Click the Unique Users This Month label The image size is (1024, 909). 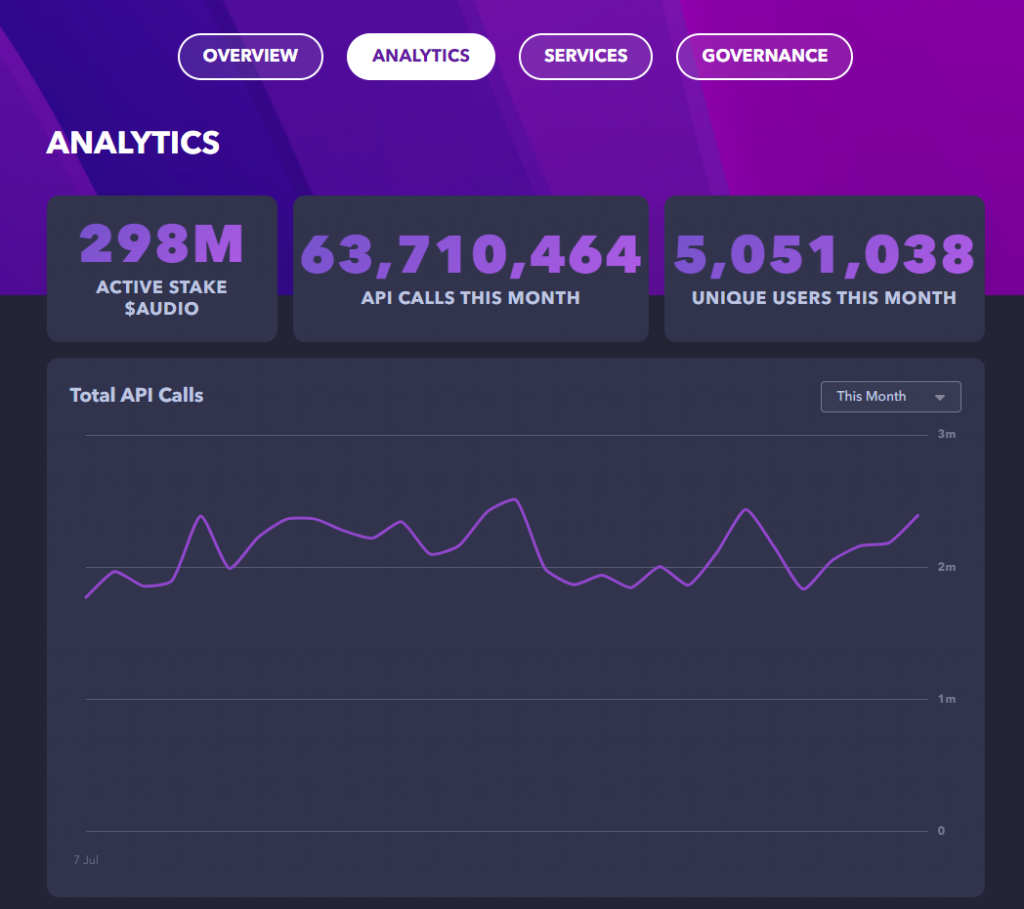coord(824,298)
